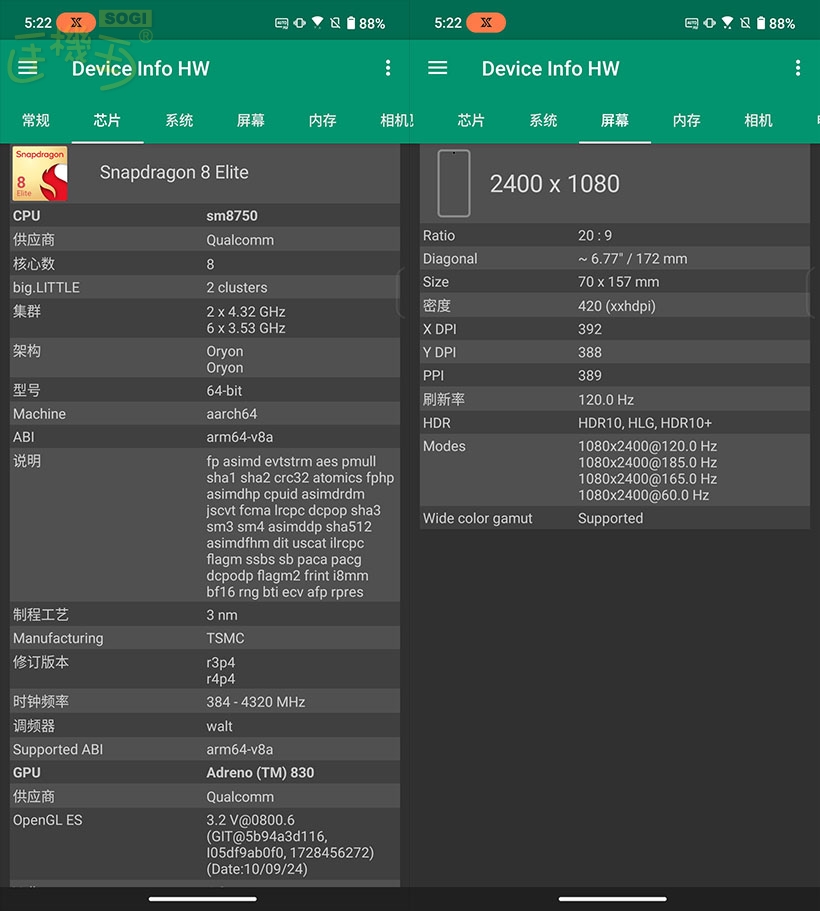Viewport: 820px width, 911px height.
Task: Tap the 时钟频率 value 384 - 4320 MHz
Action: pyautogui.click(x=256, y=702)
